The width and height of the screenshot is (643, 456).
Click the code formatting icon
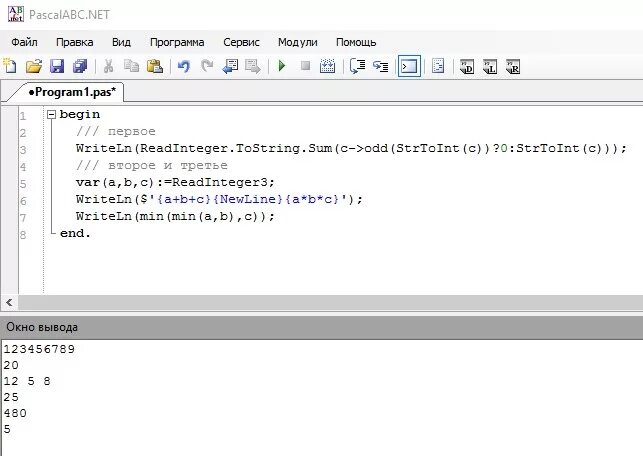click(x=438, y=66)
